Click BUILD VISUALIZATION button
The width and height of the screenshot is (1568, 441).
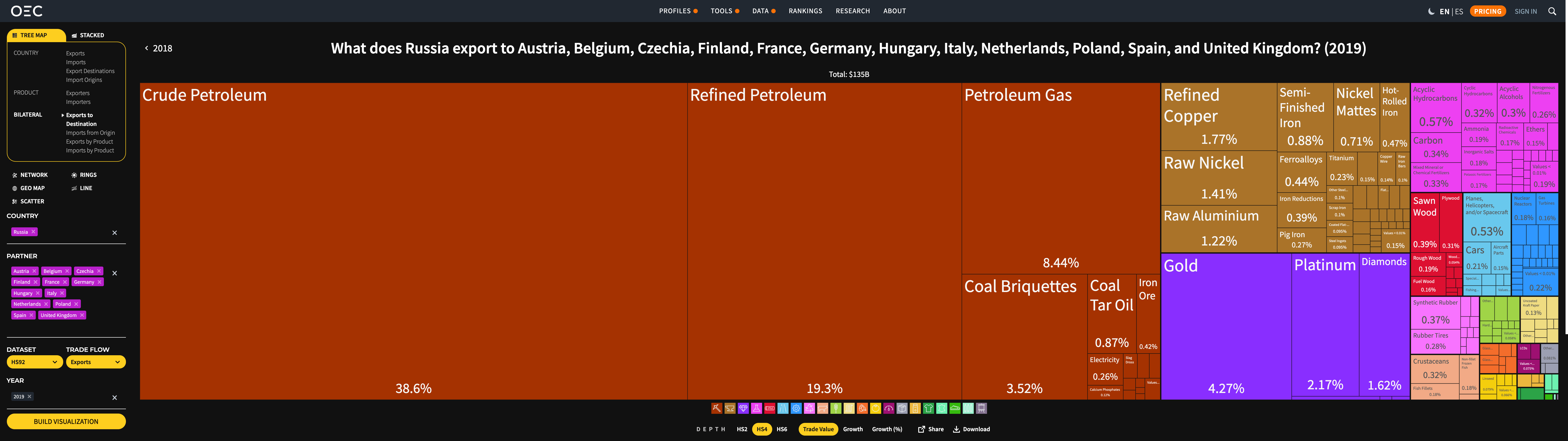pyautogui.click(x=66, y=421)
